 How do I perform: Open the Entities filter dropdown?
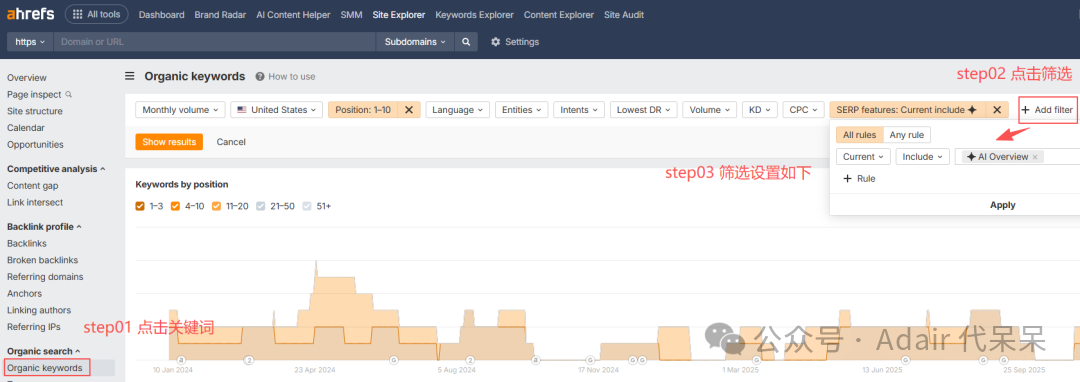point(521,109)
